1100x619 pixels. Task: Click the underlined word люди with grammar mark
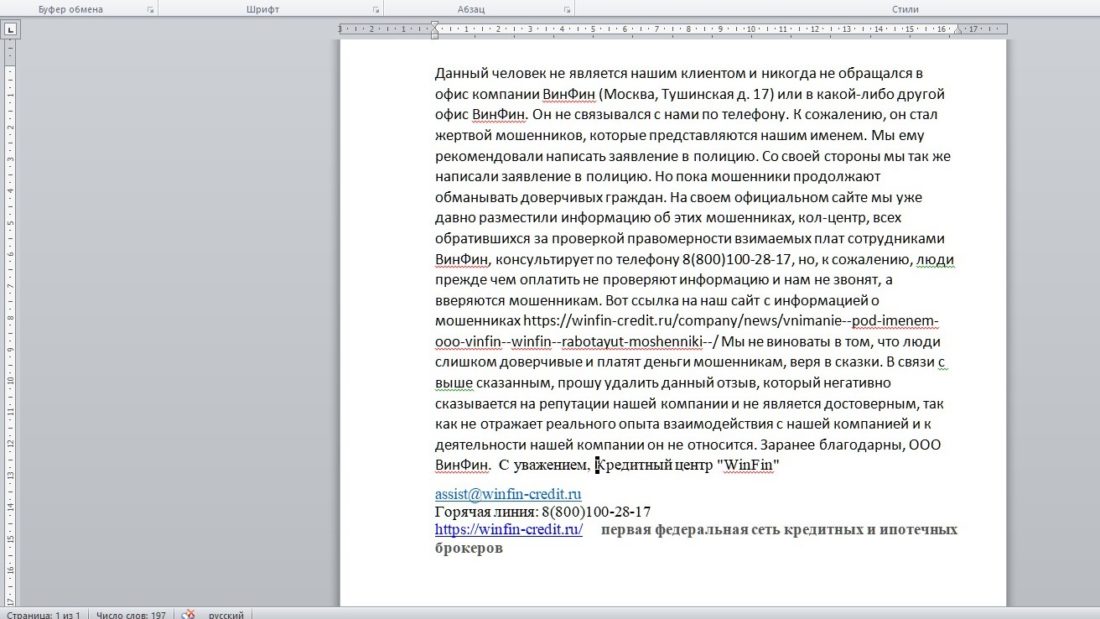pos(935,260)
